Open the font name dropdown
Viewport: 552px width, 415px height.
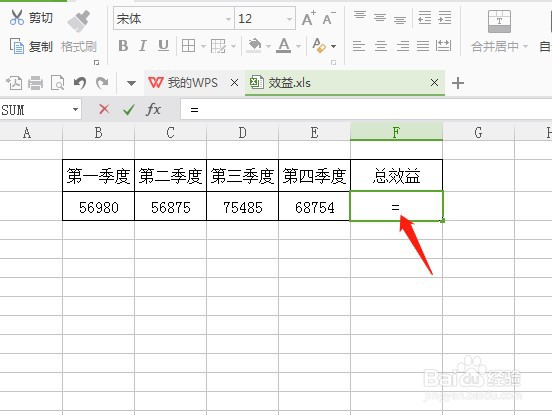coord(228,19)
